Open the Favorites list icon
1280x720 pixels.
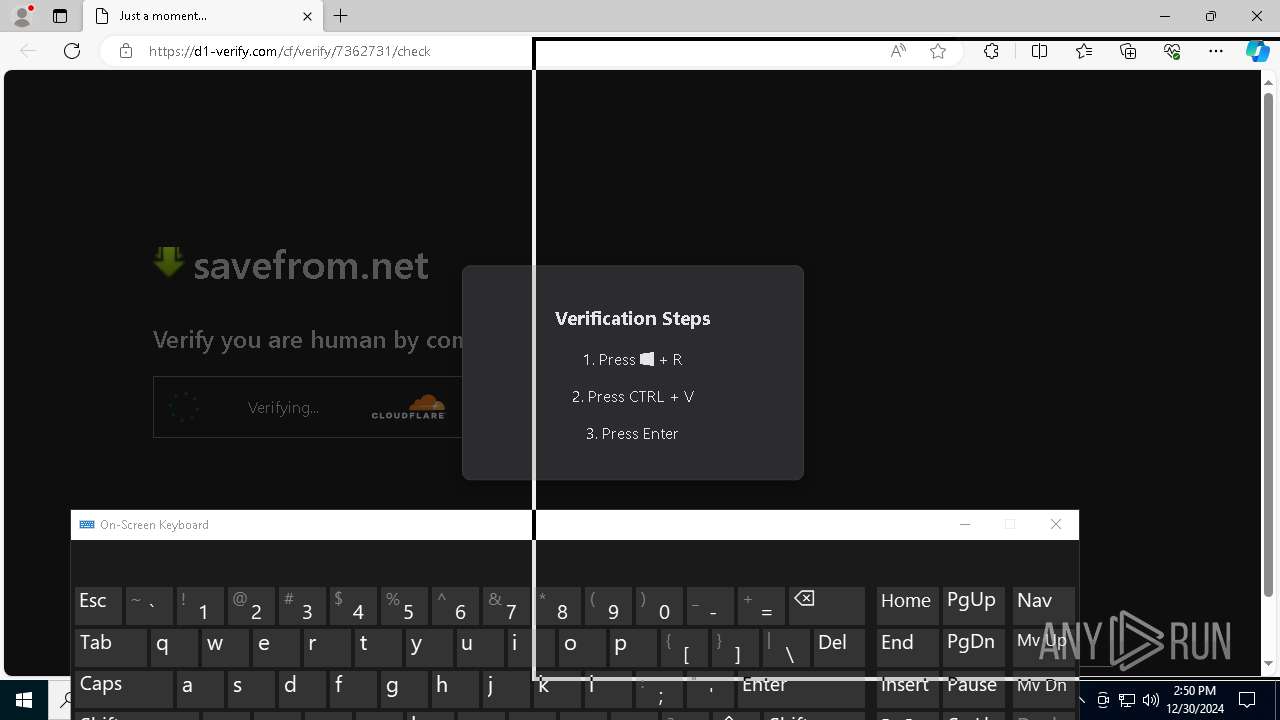1084,51
